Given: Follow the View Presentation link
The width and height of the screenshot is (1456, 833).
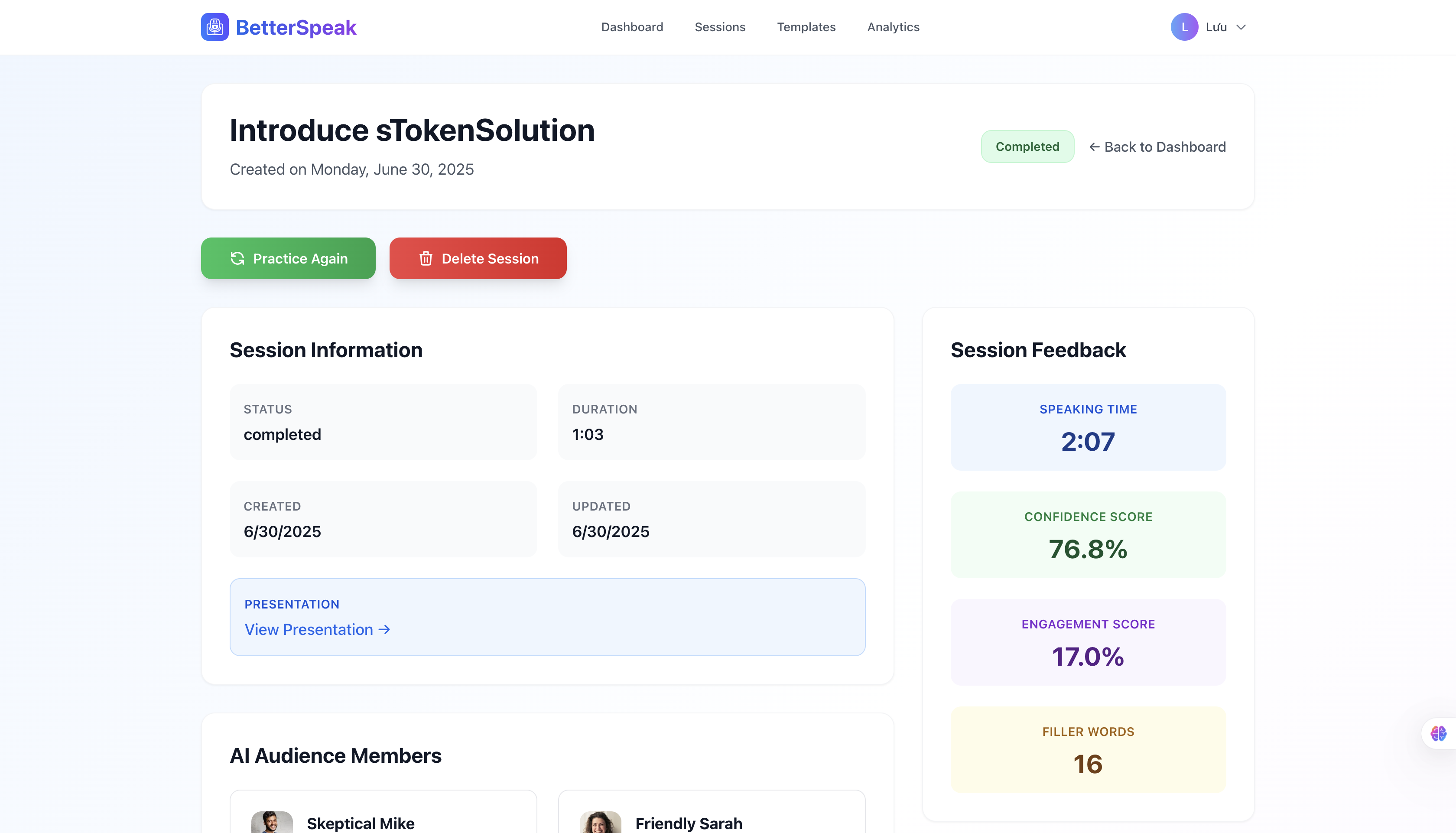Looking at the screenshot, I should 317,629.
